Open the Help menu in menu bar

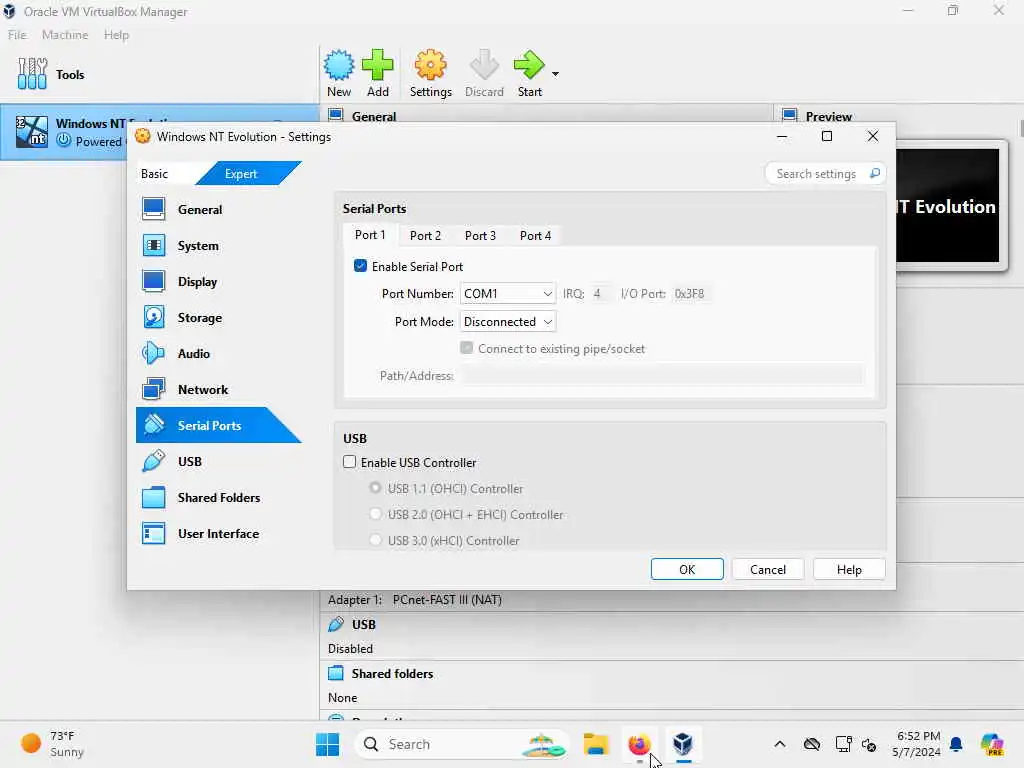[116, 35]
